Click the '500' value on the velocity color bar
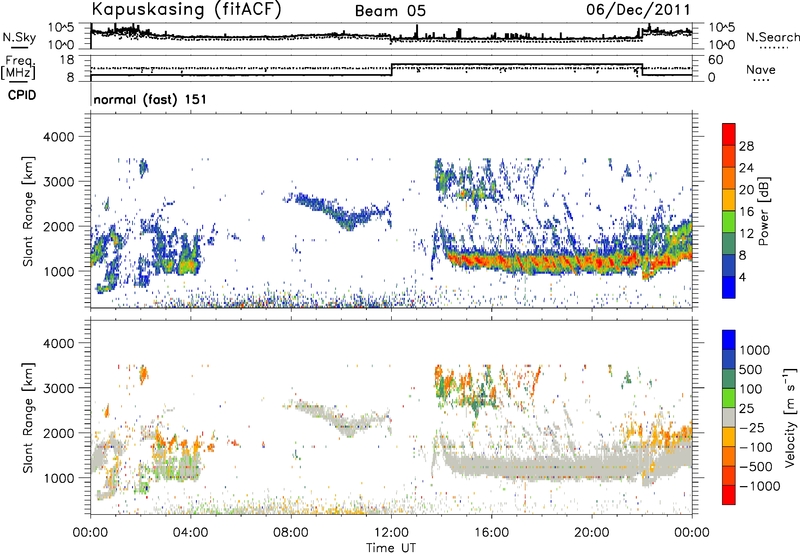 [x=753, y=370]
